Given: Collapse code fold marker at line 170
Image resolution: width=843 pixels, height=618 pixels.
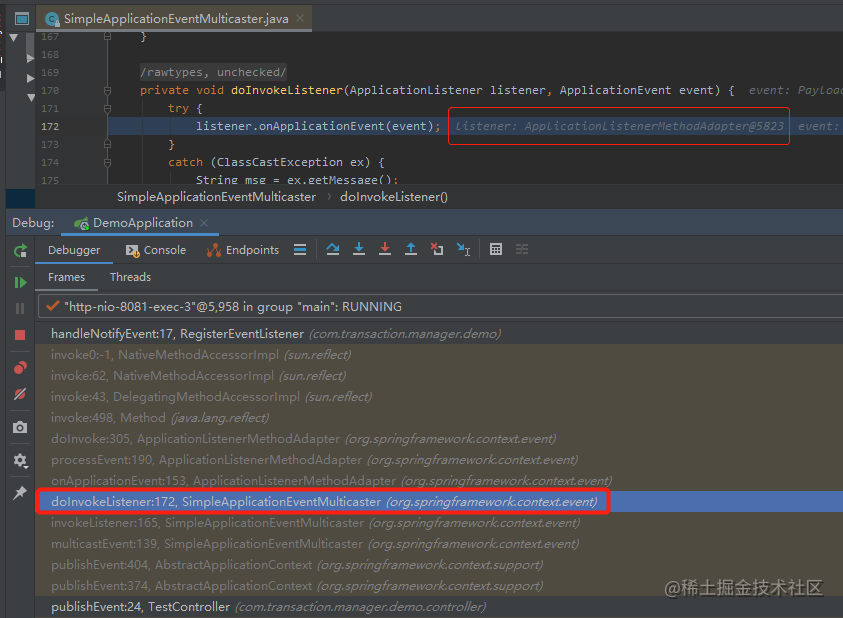Looking at the screenshot, I should click(x=108, y=90).
